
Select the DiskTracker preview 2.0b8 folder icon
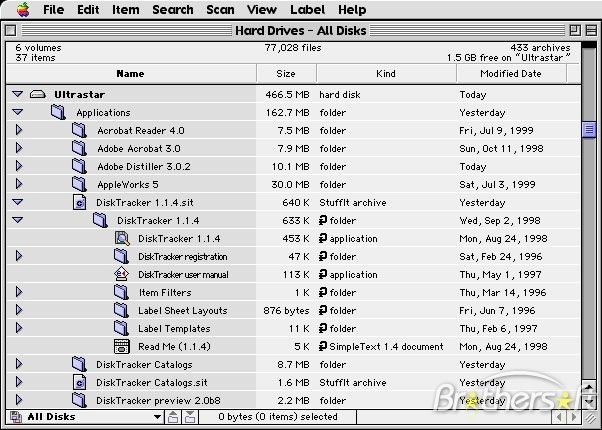coord(79,400)
